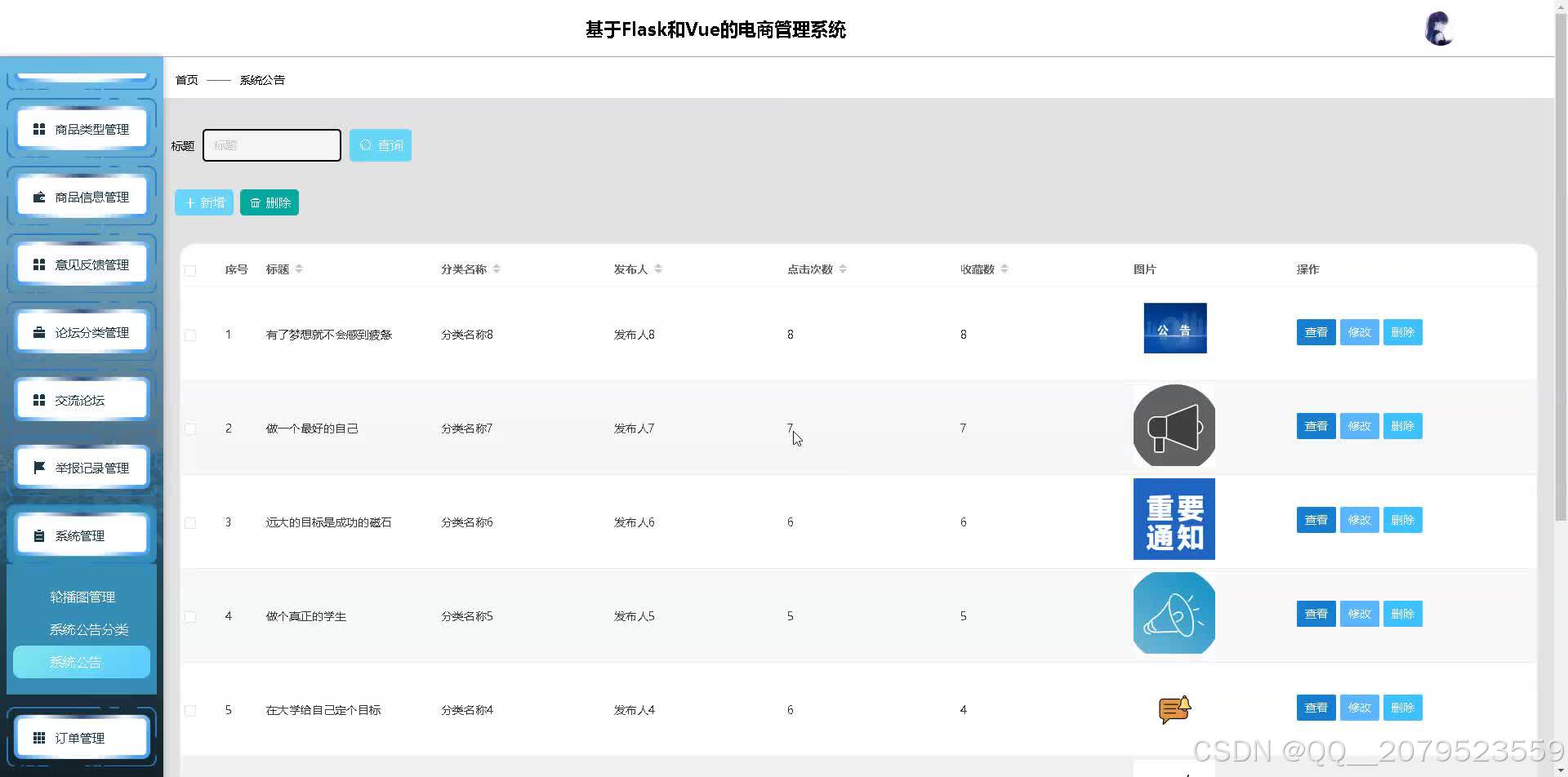Open 商品信息管理 sidebar menu
The width and height of the screenshot is (1568, 777).
pos(82,197)
